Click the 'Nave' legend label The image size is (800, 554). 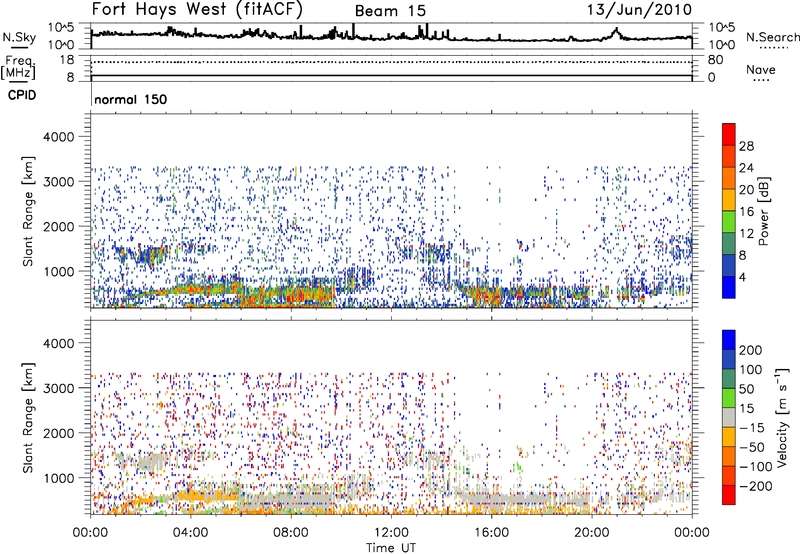761,69
